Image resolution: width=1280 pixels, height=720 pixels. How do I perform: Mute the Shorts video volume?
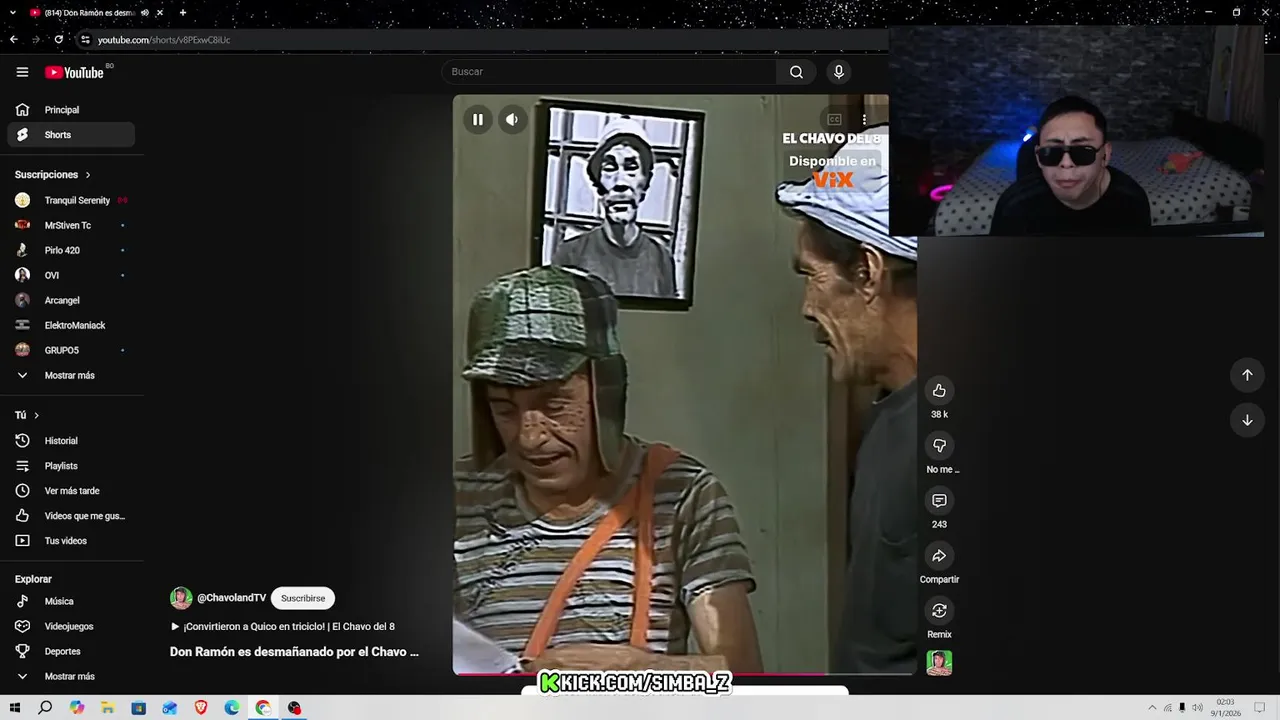tap(512, 120)
